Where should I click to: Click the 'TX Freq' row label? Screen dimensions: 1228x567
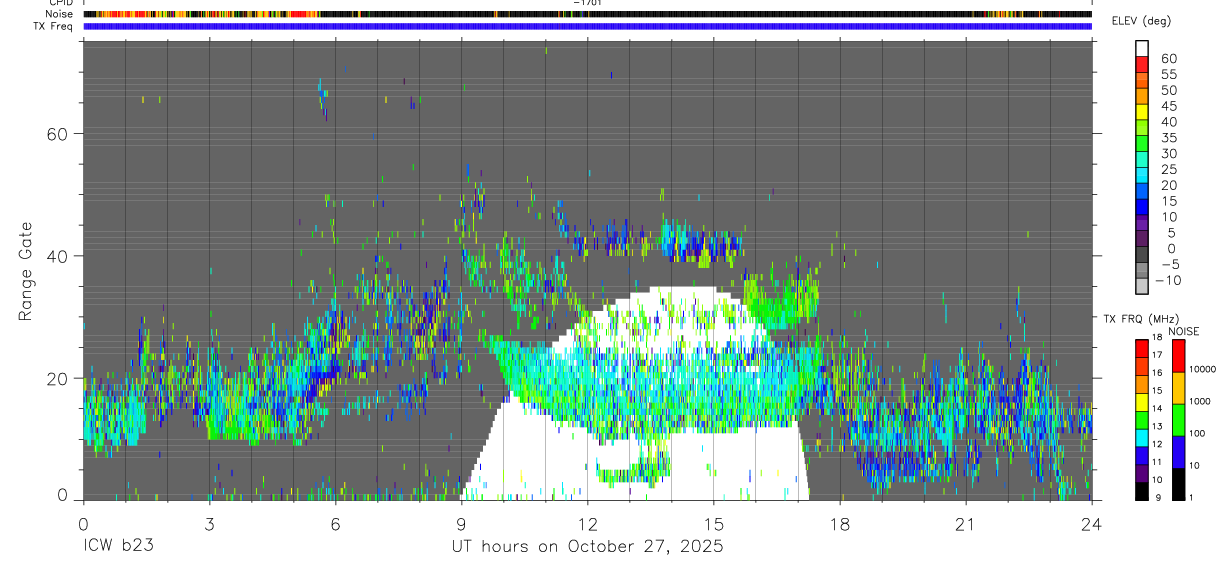click(54, 26)
